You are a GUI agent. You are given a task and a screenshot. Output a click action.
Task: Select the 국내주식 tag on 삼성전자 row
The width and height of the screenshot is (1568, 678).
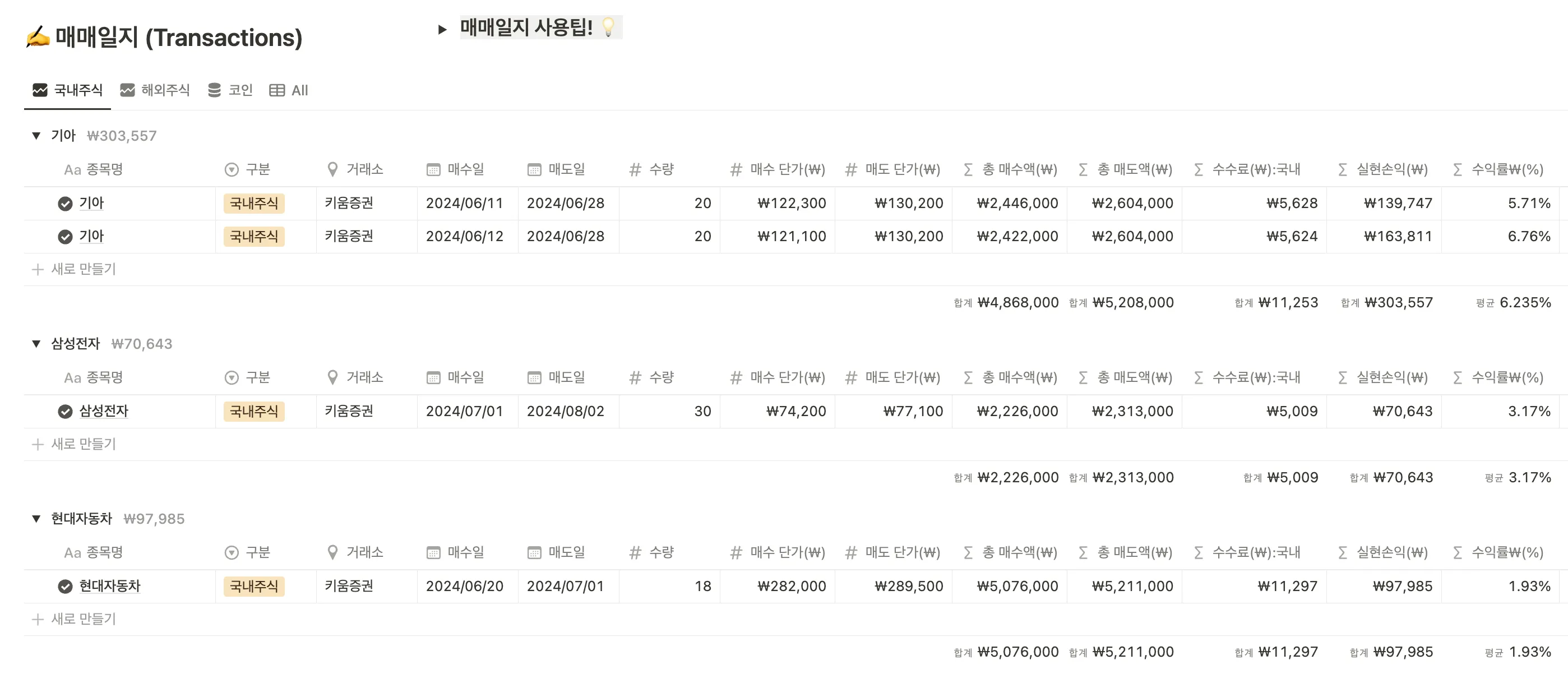[x=254, y=411]
